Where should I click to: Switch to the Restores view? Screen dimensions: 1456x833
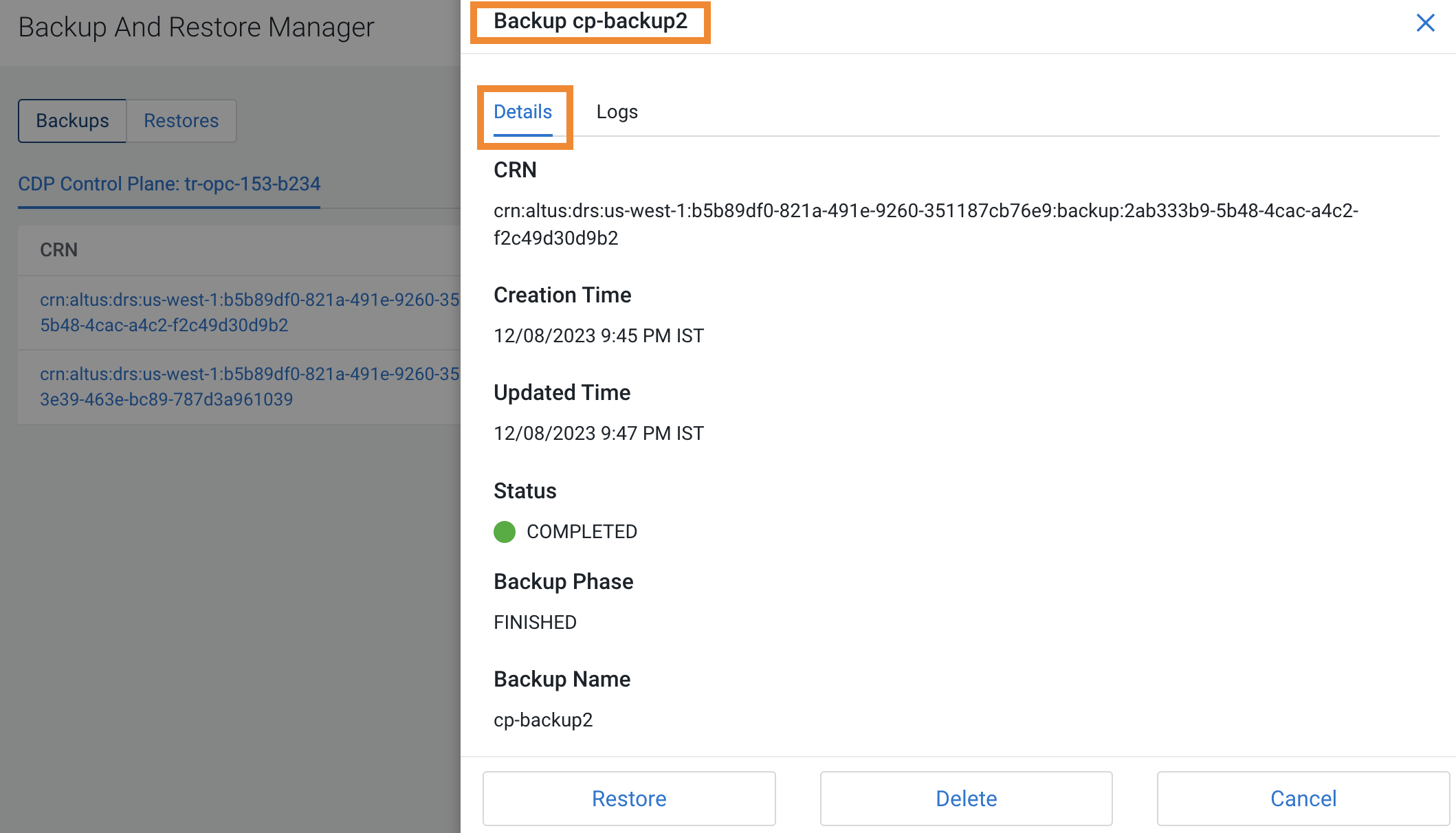(181, 120)
